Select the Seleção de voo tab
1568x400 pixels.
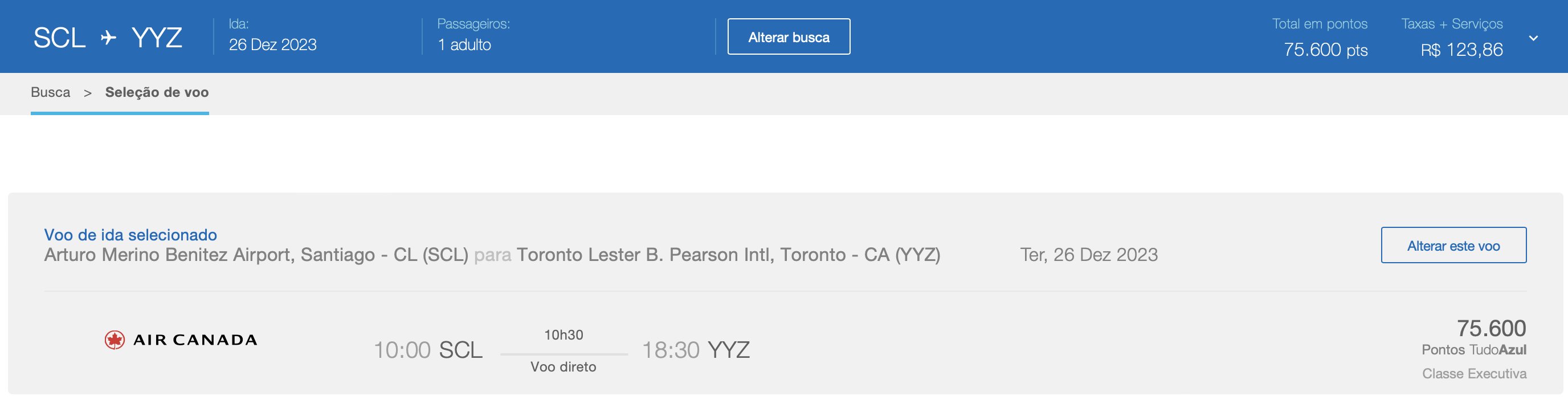point(157,92)
